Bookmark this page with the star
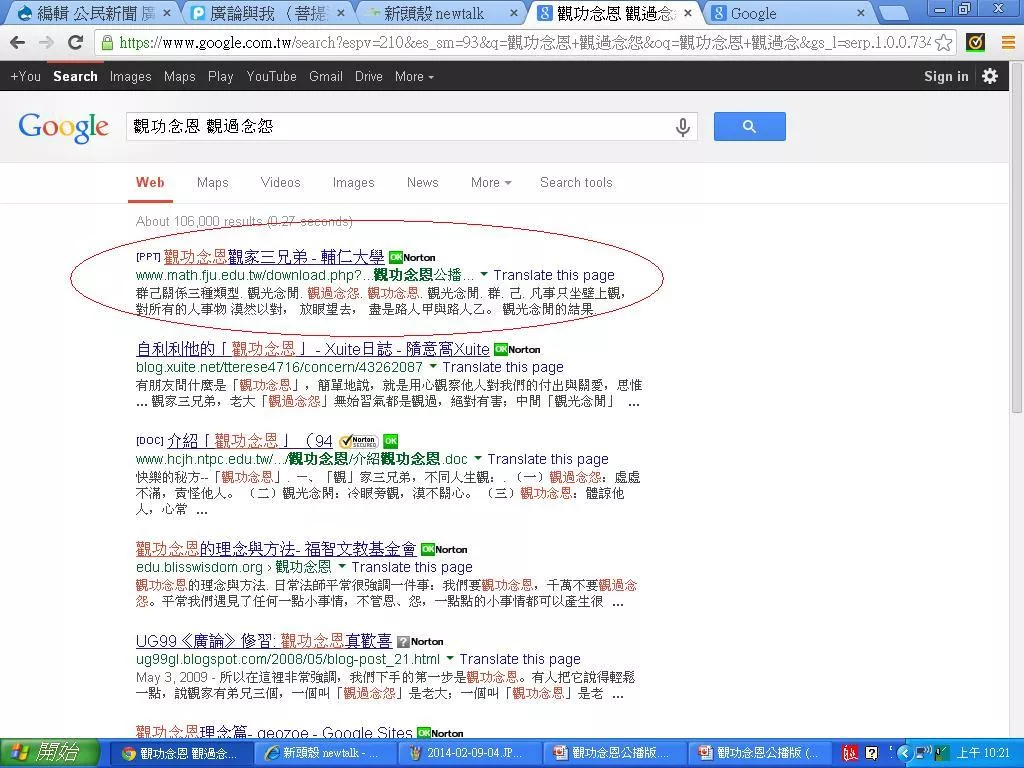The width and height of the screenshot is (1024, 768). pos(943,43)
